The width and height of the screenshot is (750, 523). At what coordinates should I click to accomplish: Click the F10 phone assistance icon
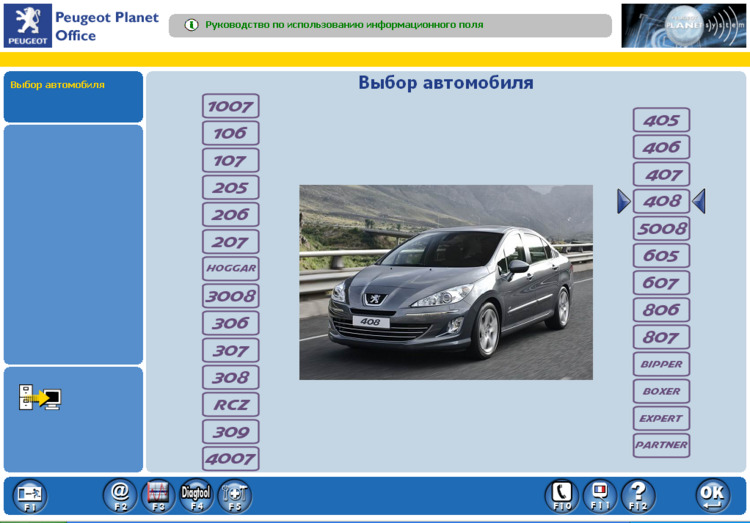pyautogui.click(x=562, y=496)
